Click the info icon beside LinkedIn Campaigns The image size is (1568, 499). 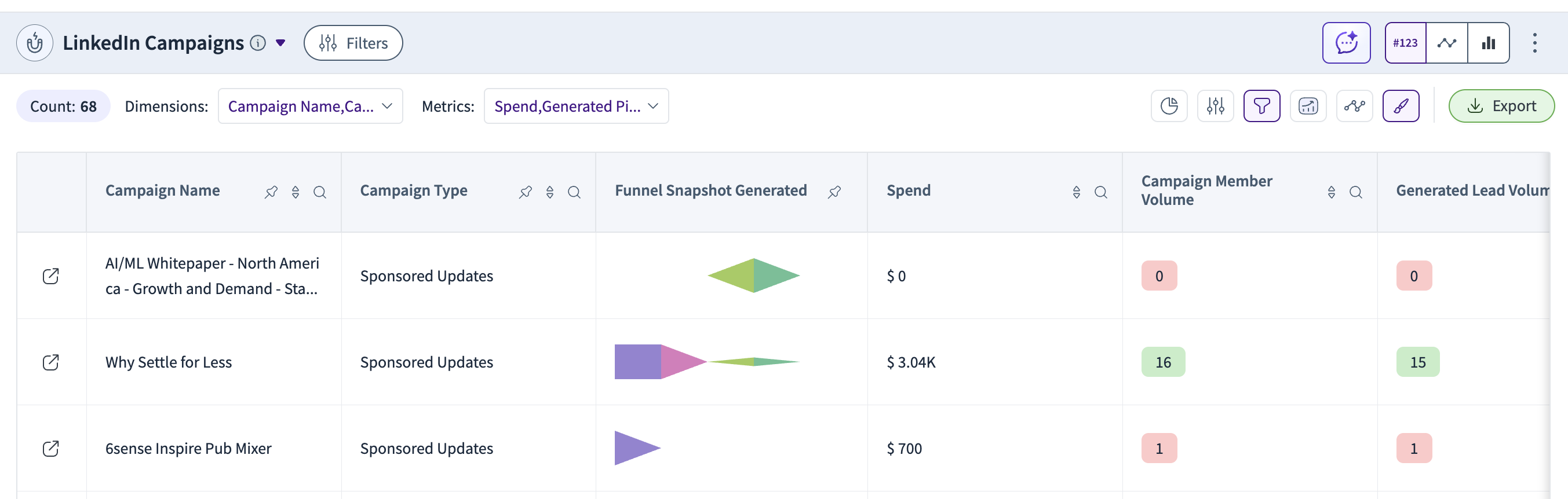[x=258, y=42]
